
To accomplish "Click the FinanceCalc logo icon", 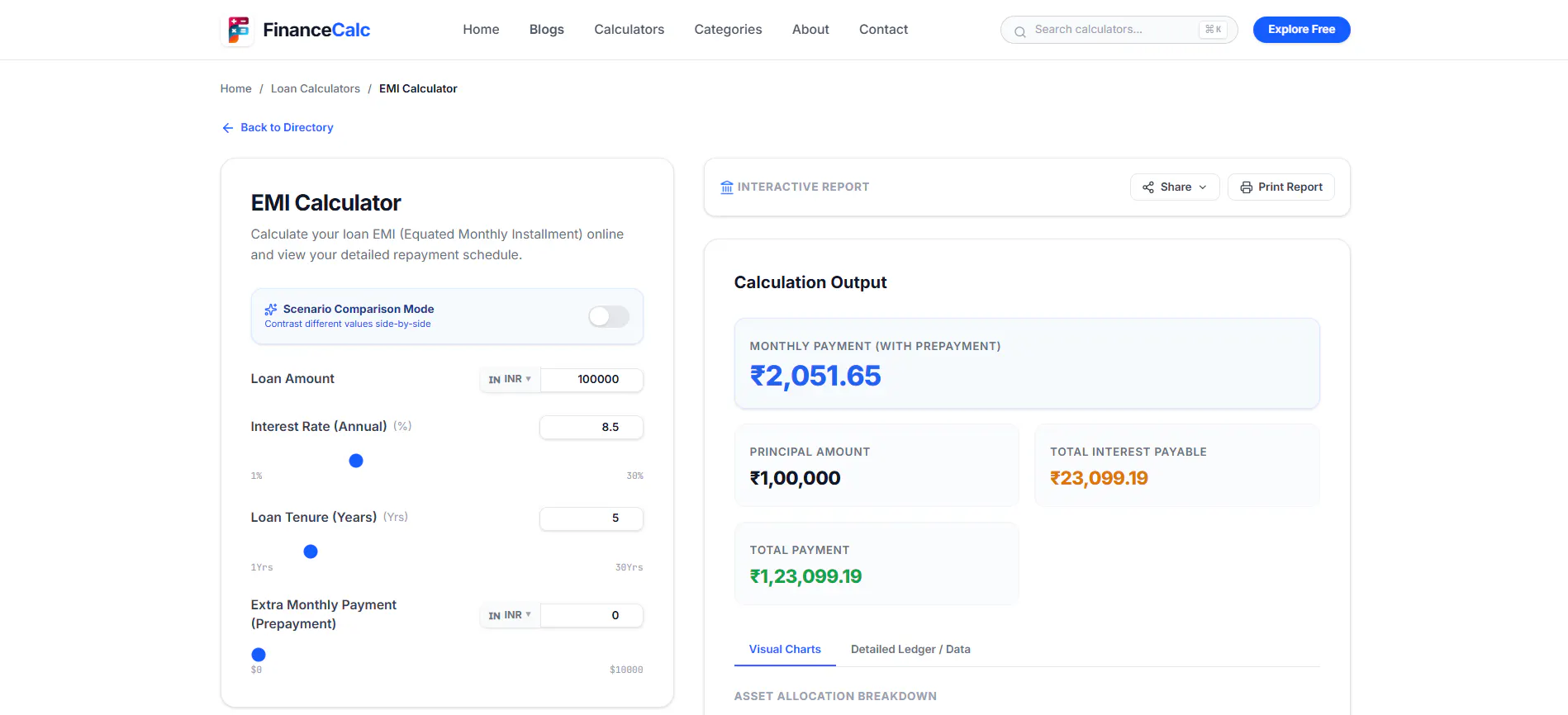I will [238, 30].
